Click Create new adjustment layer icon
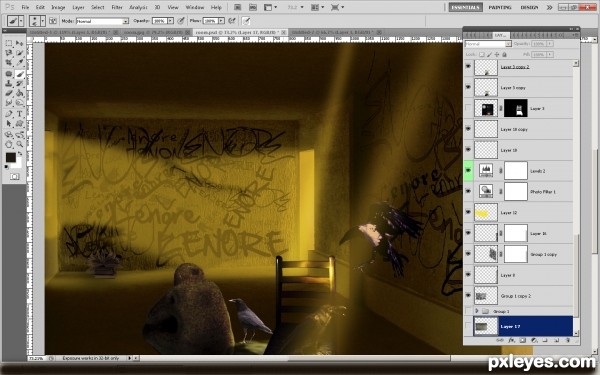The image size is (600, 375). (534, 340)
